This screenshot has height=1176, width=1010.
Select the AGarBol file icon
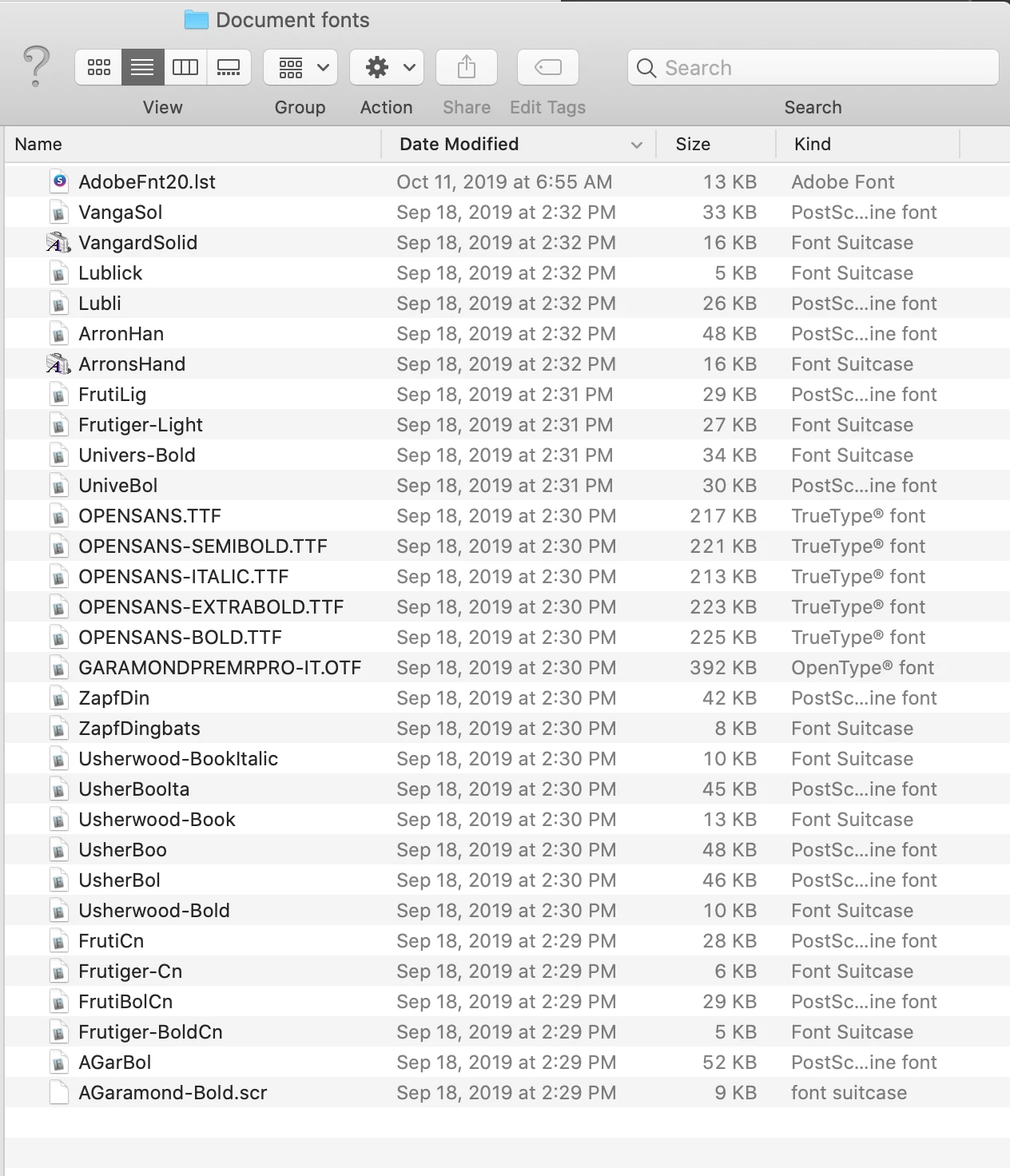coord(59,1062)
